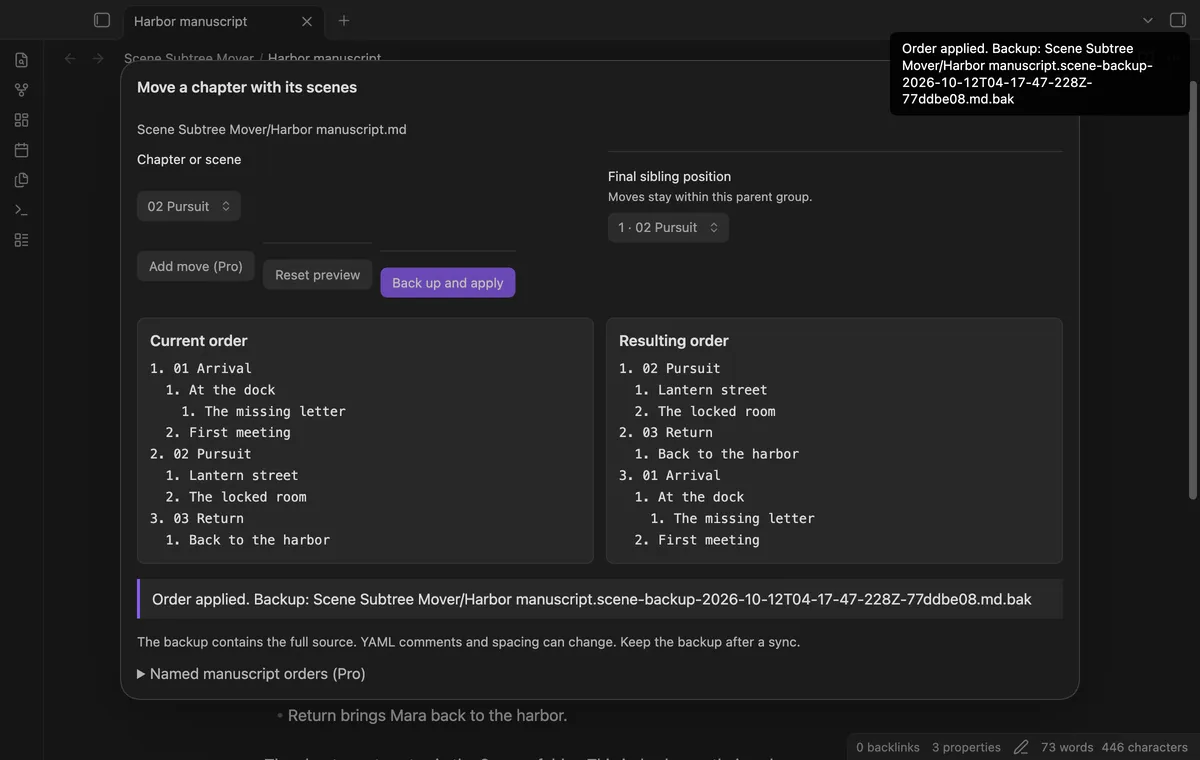
Task: Open graph view icon in ribbon
Action: pos(21,90)
